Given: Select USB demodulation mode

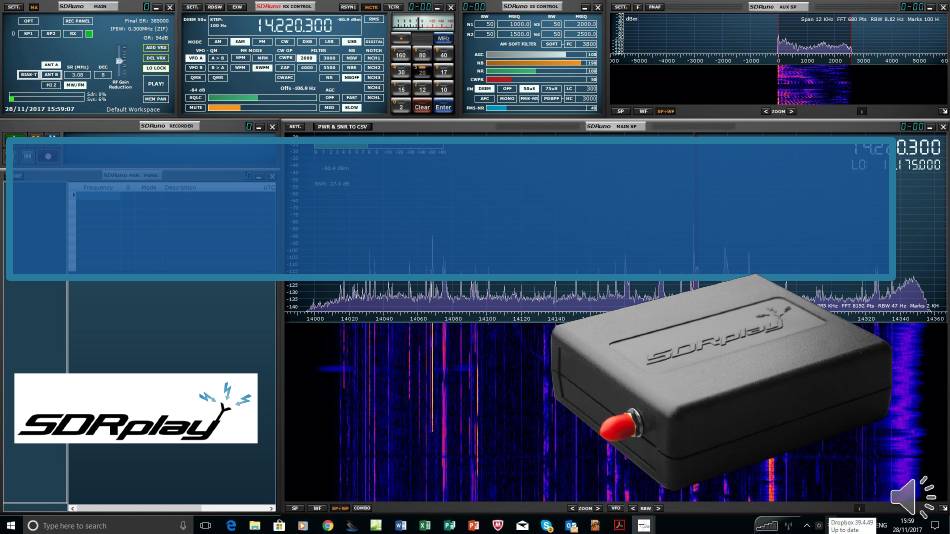Looking at the screenshot, I should pyautogui.click(x=351, y=42).
